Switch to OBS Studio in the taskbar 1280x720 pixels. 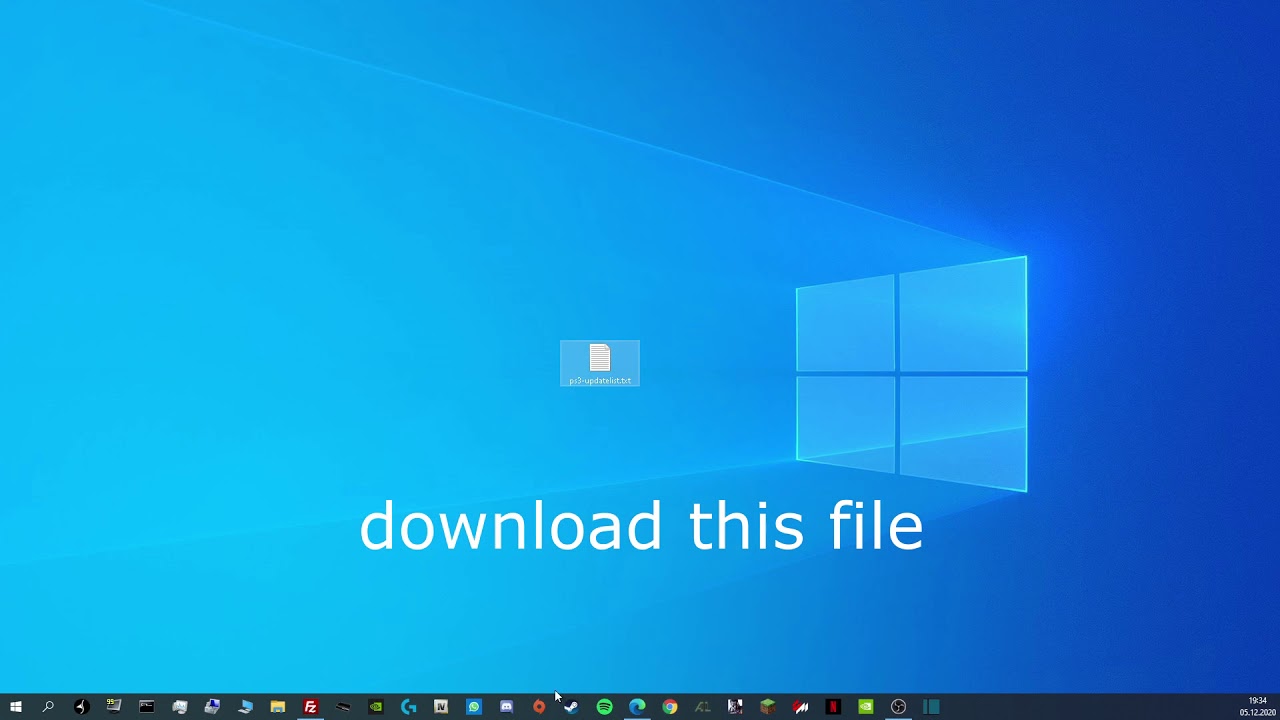tap(899, 707)
